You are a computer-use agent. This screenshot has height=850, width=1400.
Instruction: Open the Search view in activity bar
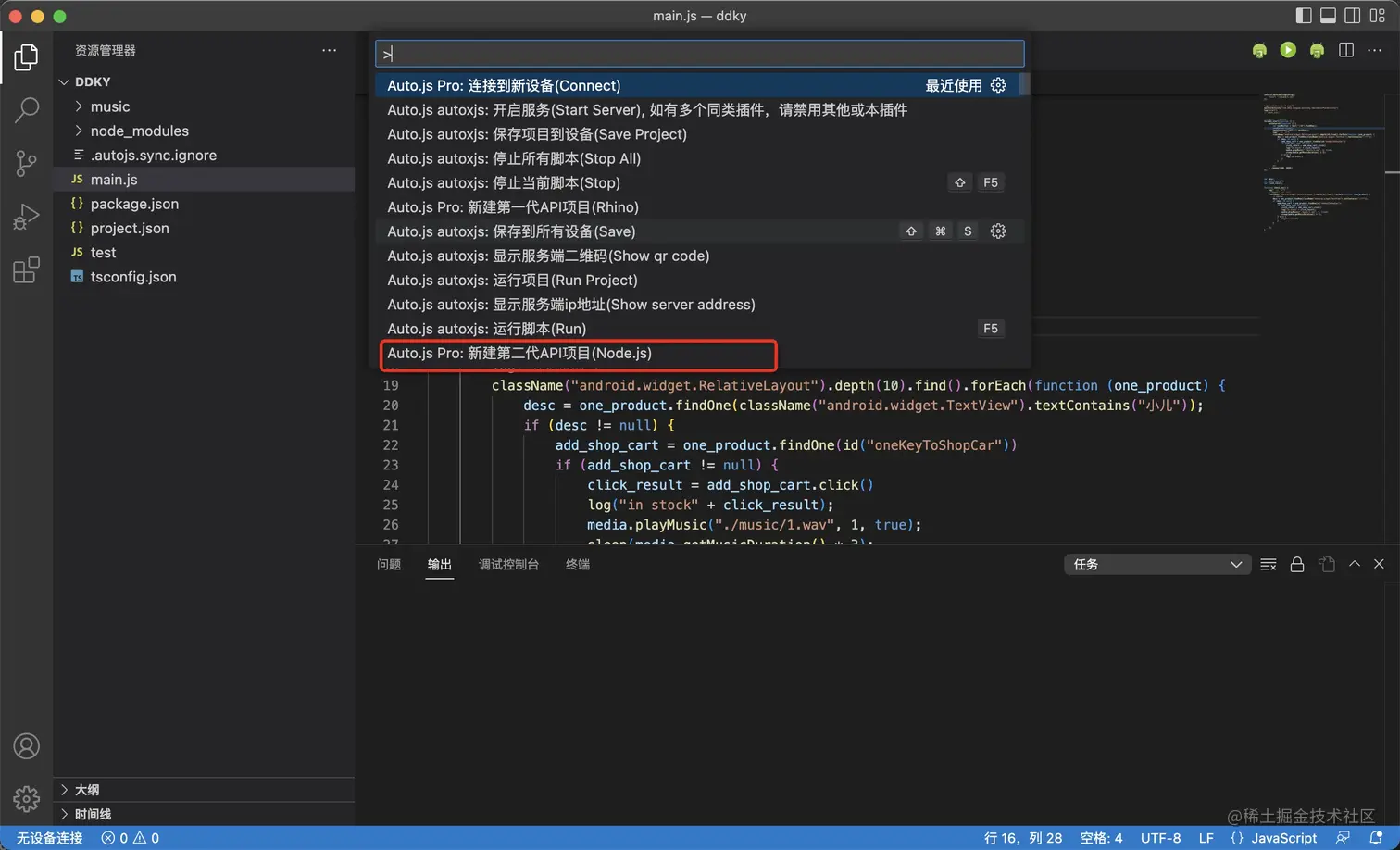coord(27,110)
